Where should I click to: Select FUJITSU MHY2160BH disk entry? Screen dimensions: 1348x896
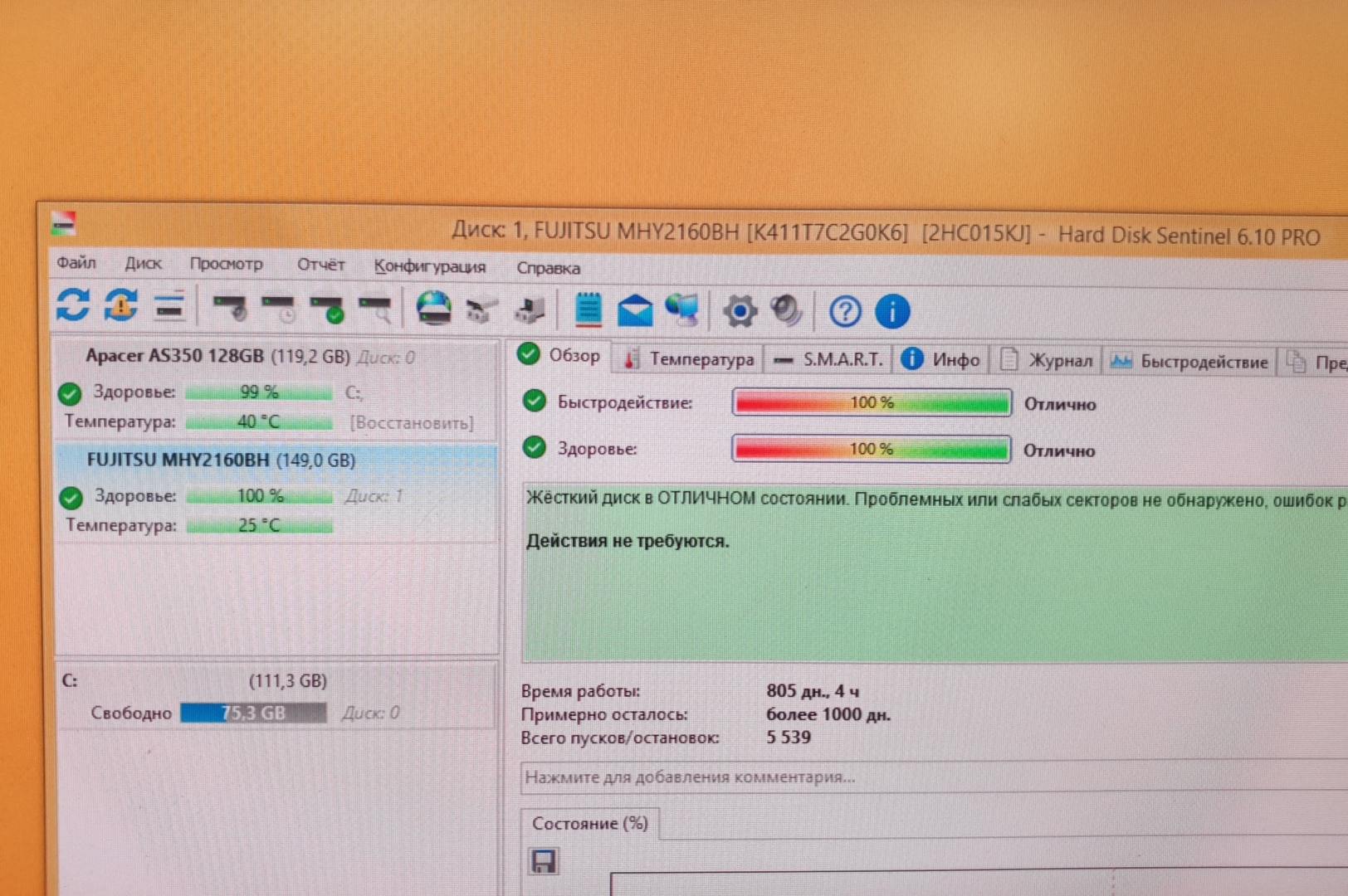[276, 493]
